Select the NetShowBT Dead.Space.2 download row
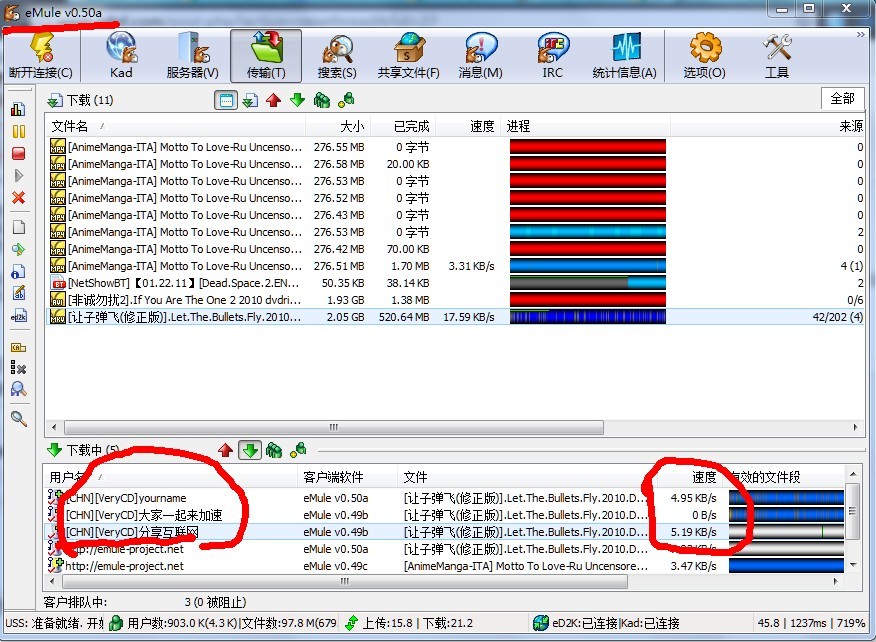The height and width of the screenshot is (642, 876). click(x=455, y=283)
